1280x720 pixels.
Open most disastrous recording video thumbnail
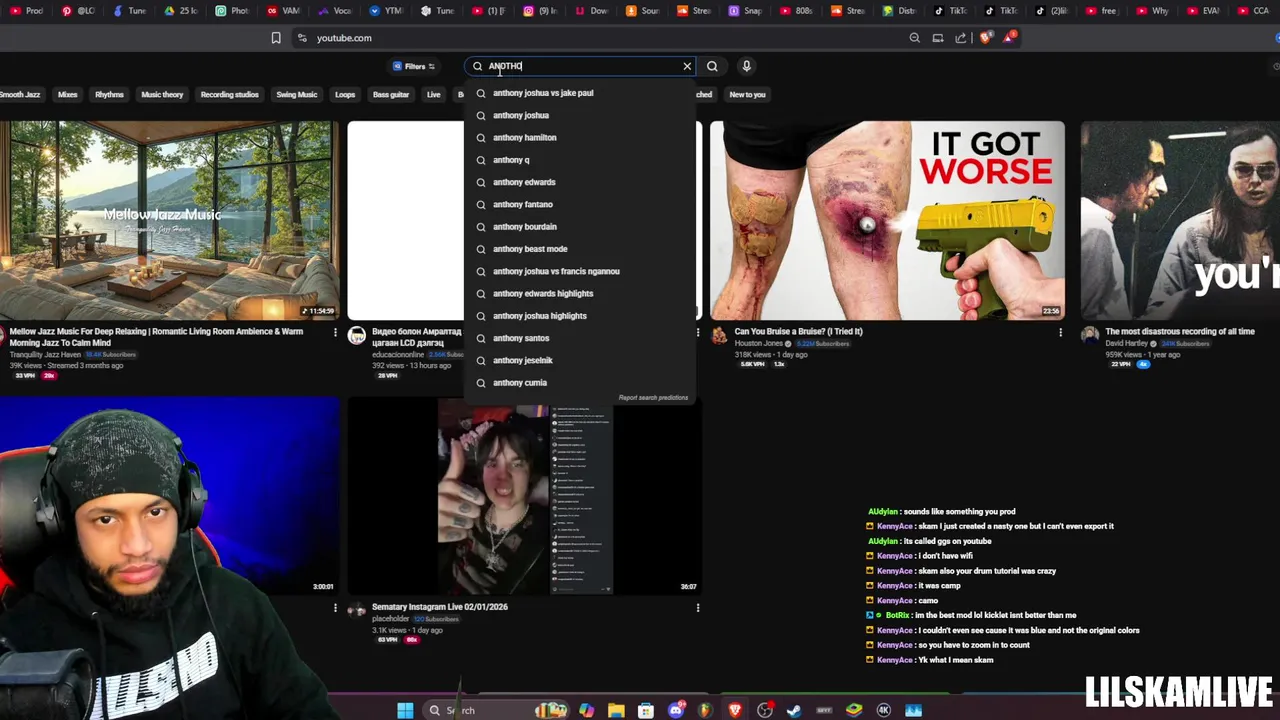point(1180,220)
